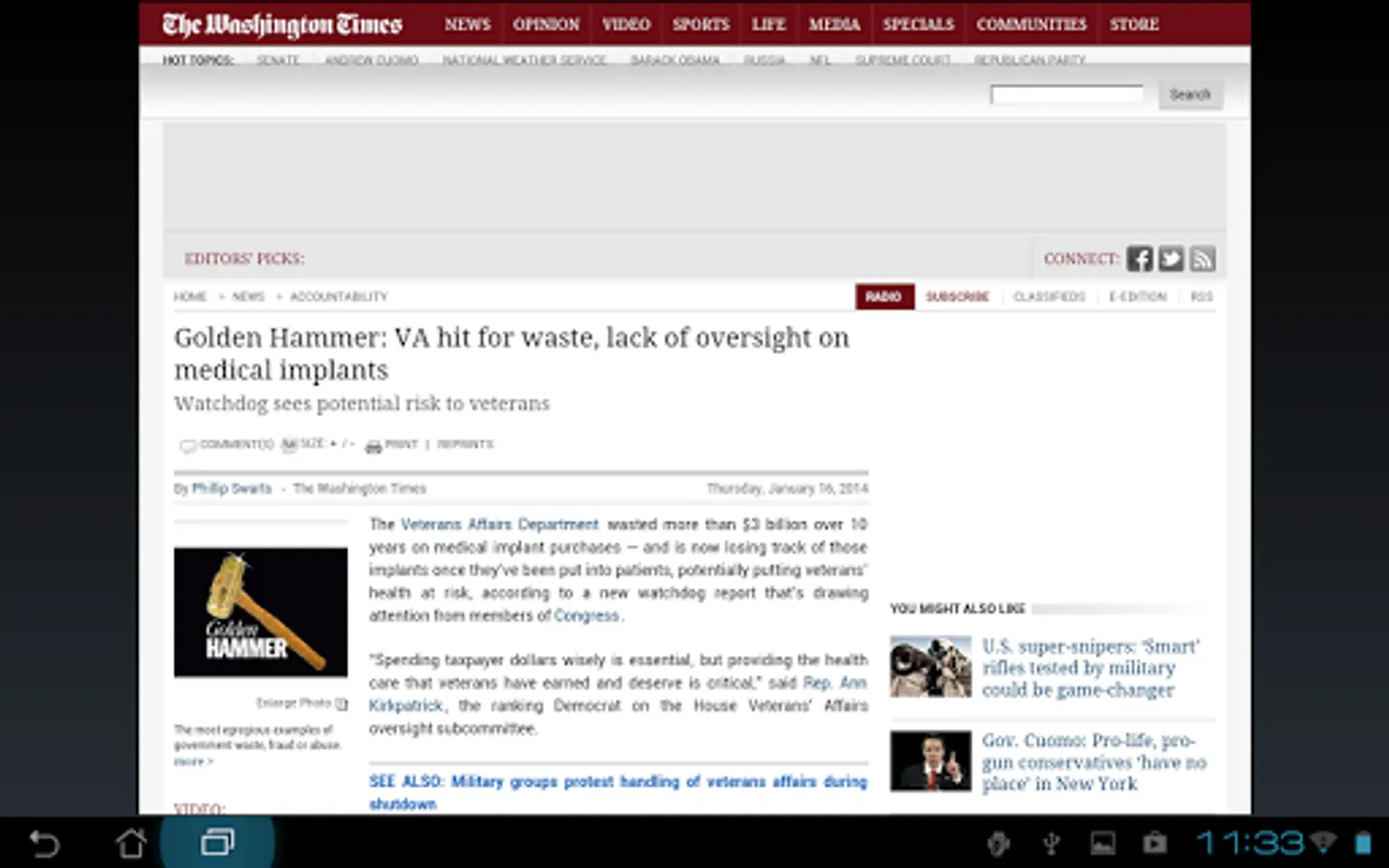This screenshot has width=1389, height=868.
Task: Open U.S. super-snipers Smart rifles headline
Action: tap(1091, 667)
